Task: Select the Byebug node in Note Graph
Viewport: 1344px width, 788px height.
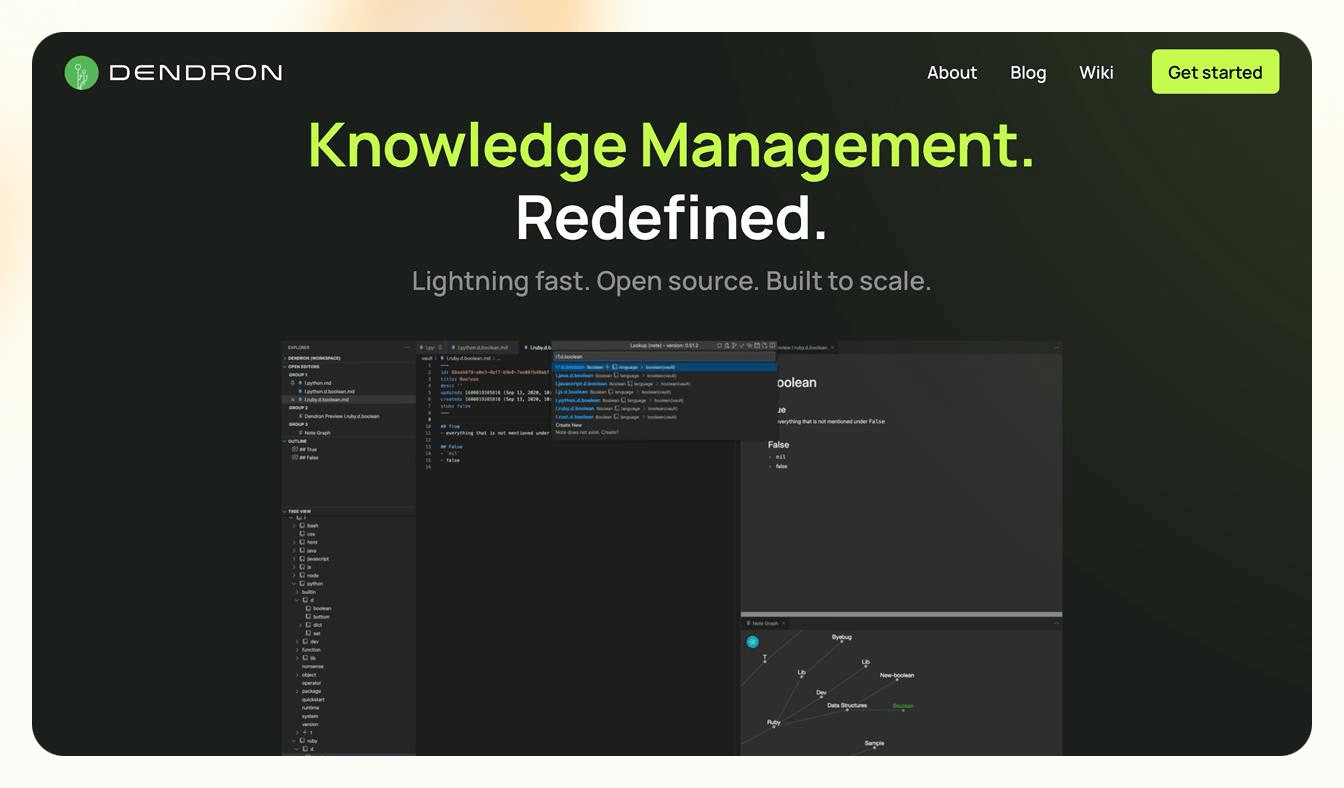Action: (x=842, y=638)
